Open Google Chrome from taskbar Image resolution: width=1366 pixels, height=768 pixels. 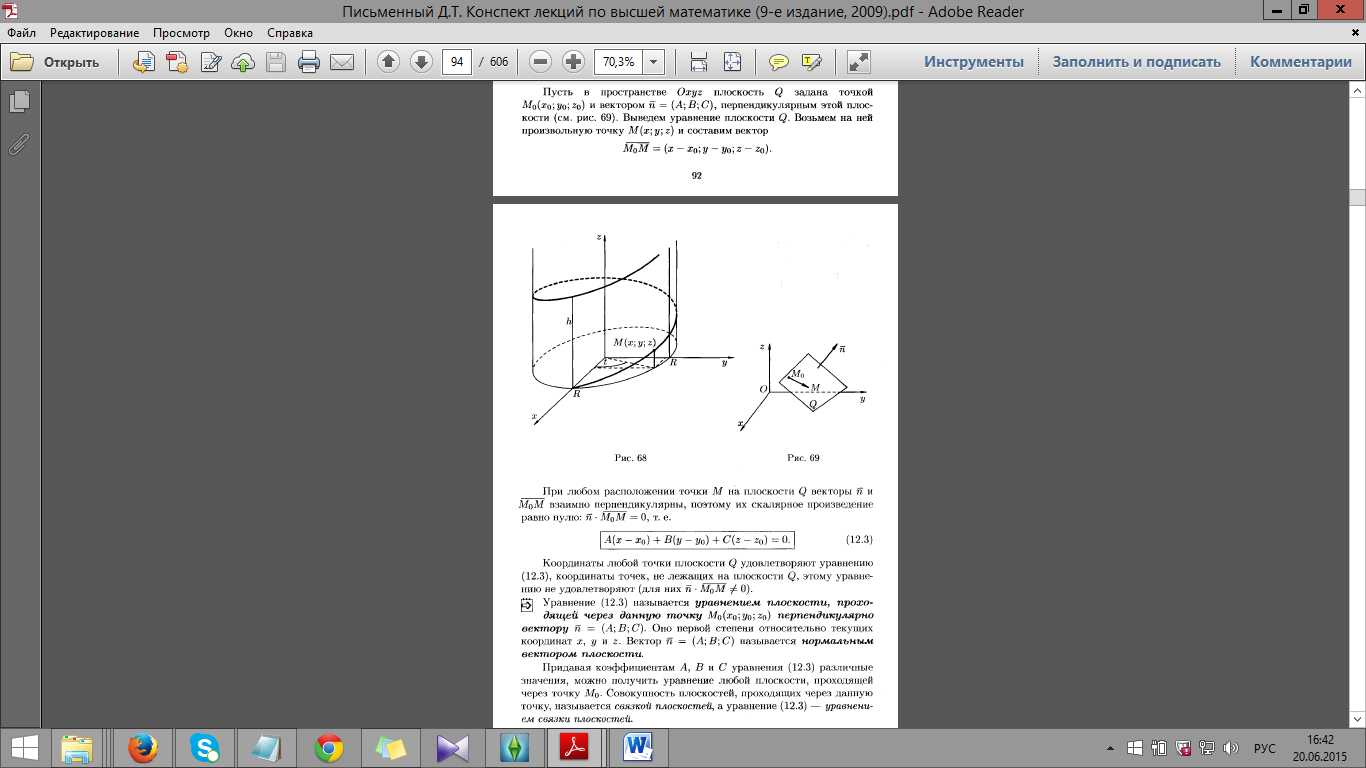329,748
